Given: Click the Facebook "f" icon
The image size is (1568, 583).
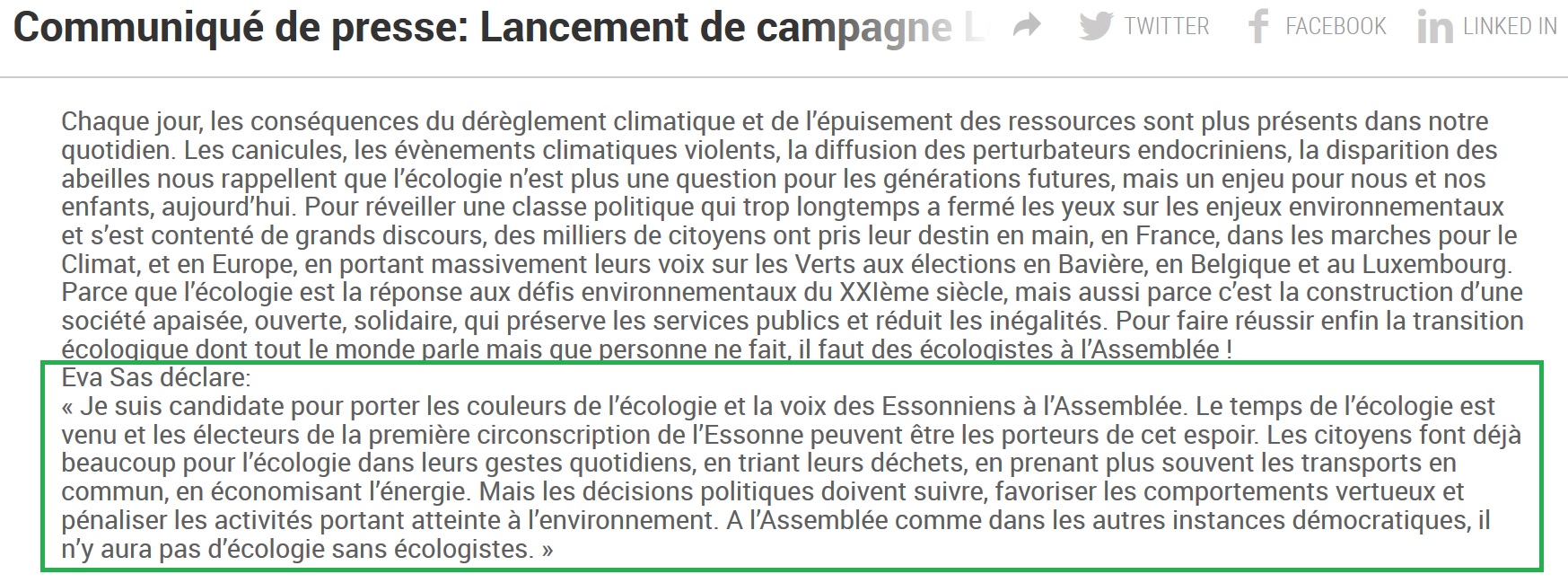Looking at the screenshot, I should (x=1257, y=27).
